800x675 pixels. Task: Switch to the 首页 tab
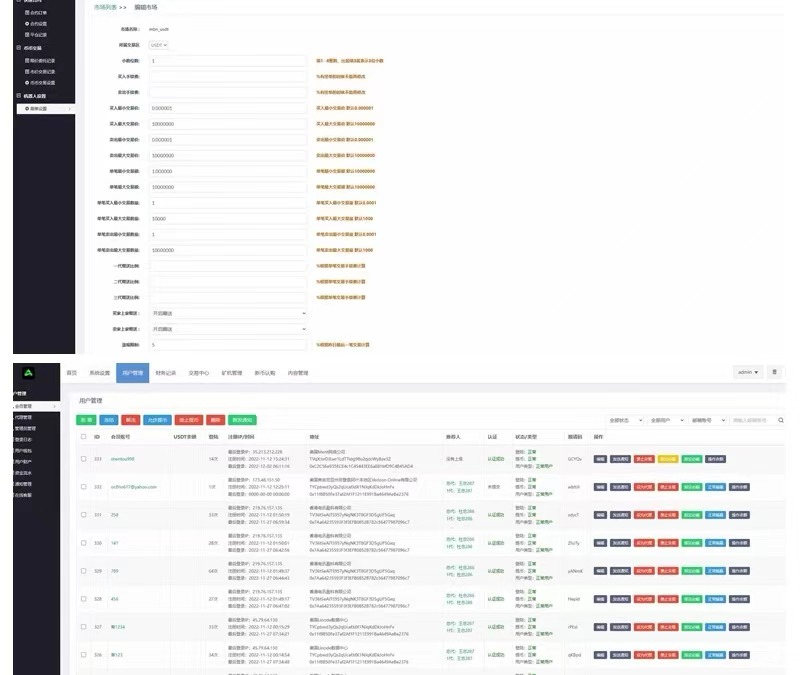[71, 373]
